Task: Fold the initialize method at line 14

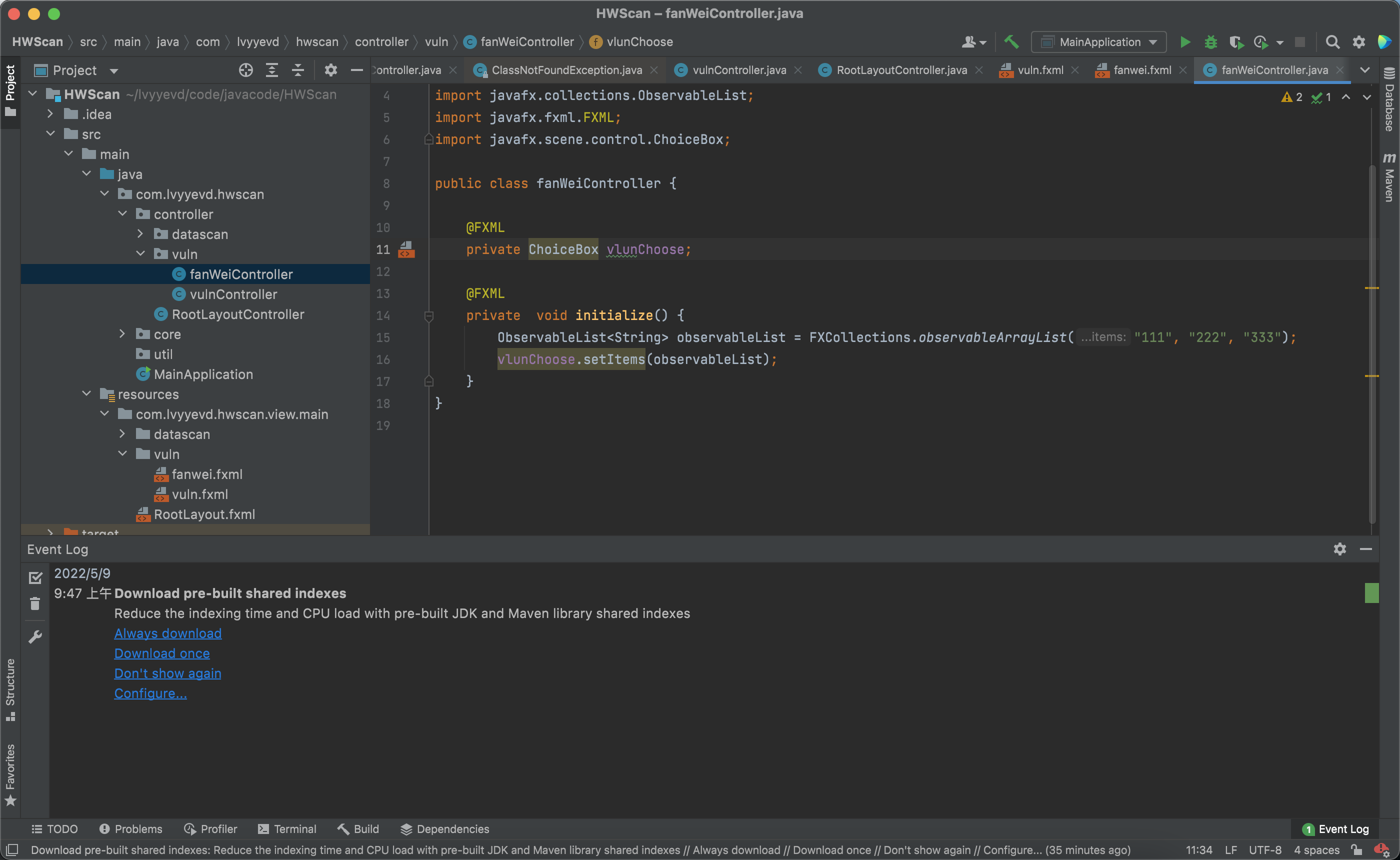Action: tap(429, 315)
